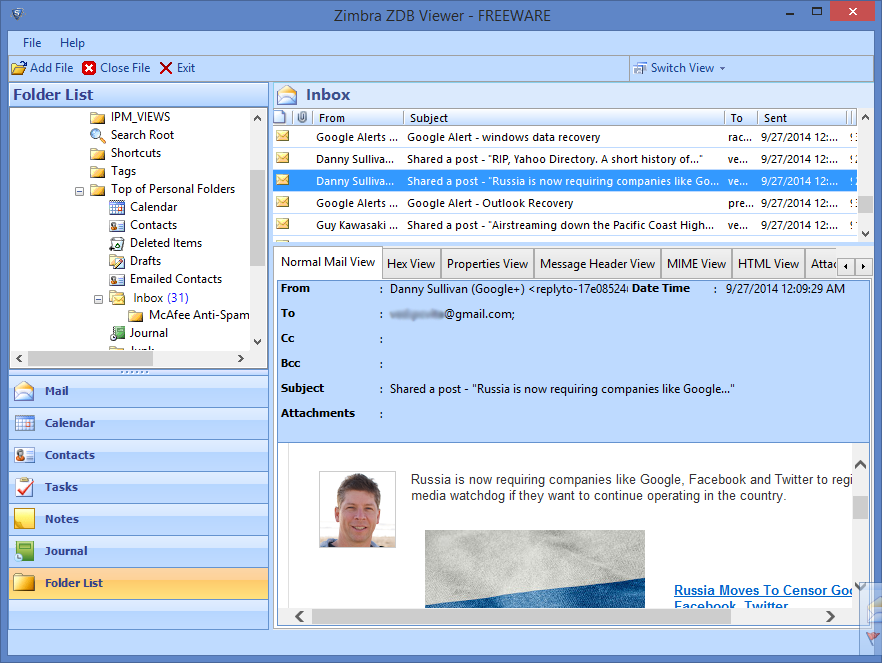
Task: Click the Add File folder icon
Action: click(x=19, y=68)
